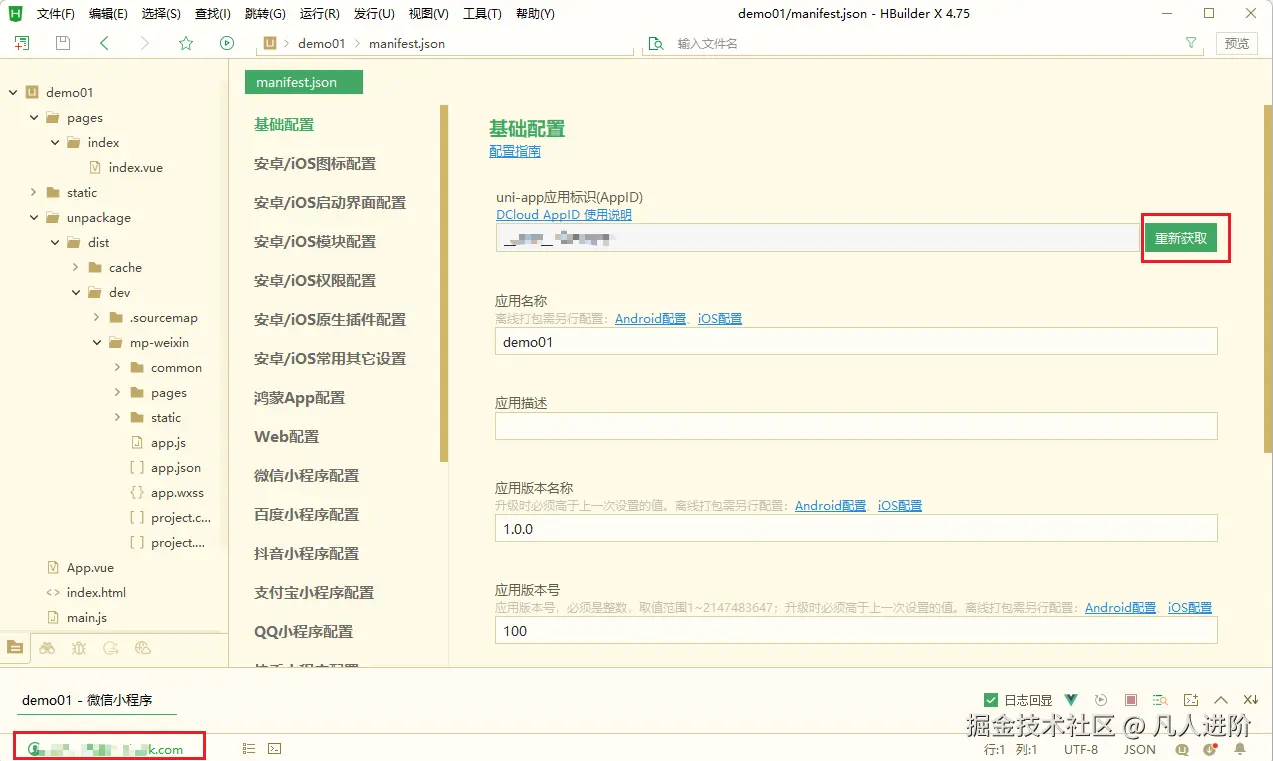
Task: Collapse the pages folder under demo01
Action: point(34,117)
